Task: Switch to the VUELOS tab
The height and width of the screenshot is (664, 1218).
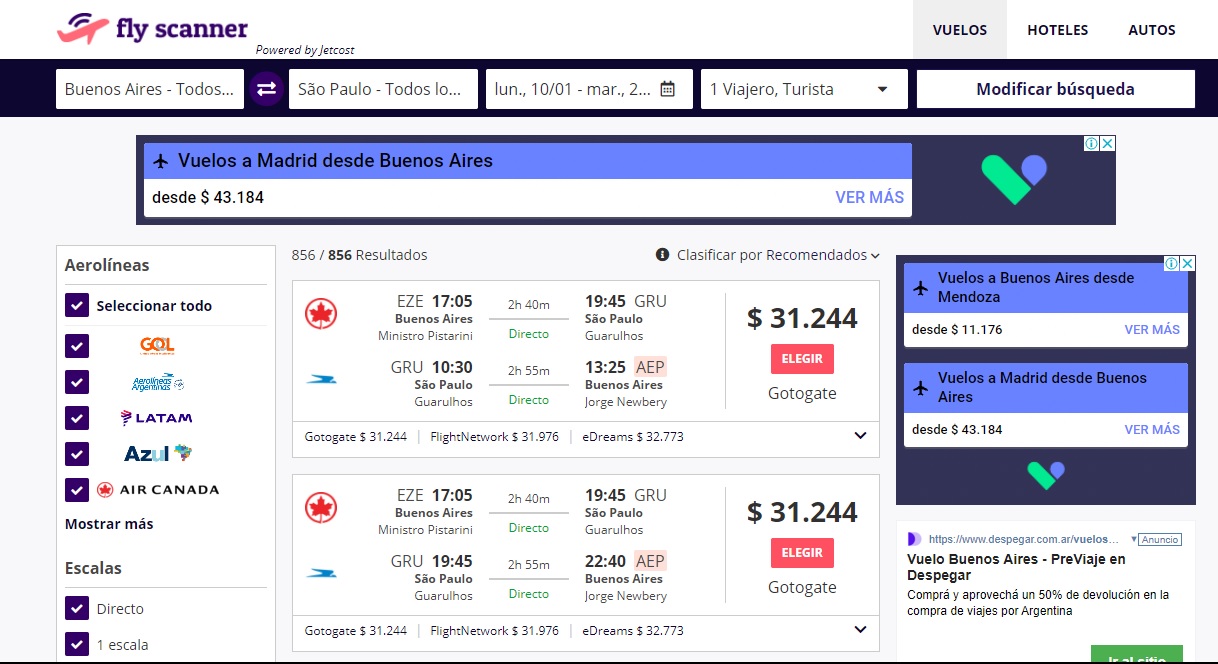Action: [x=960, y=30]
